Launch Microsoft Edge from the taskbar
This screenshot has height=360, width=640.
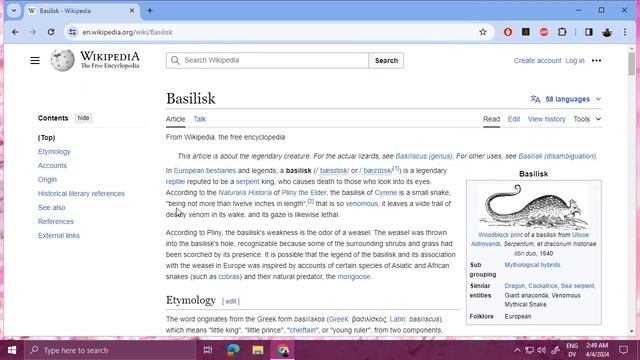233,350
